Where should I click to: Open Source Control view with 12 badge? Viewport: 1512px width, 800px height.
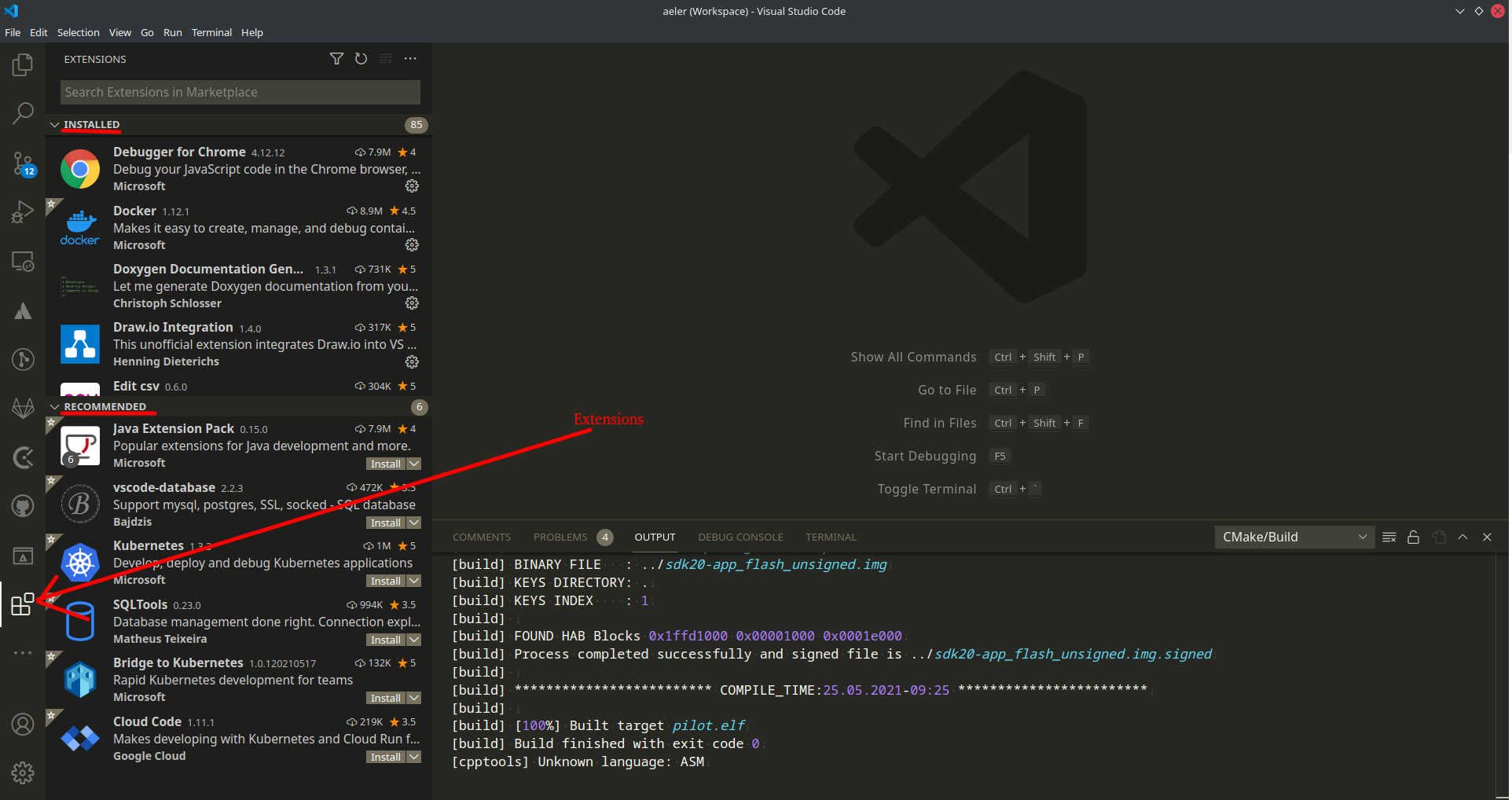(x=23, y=163)
